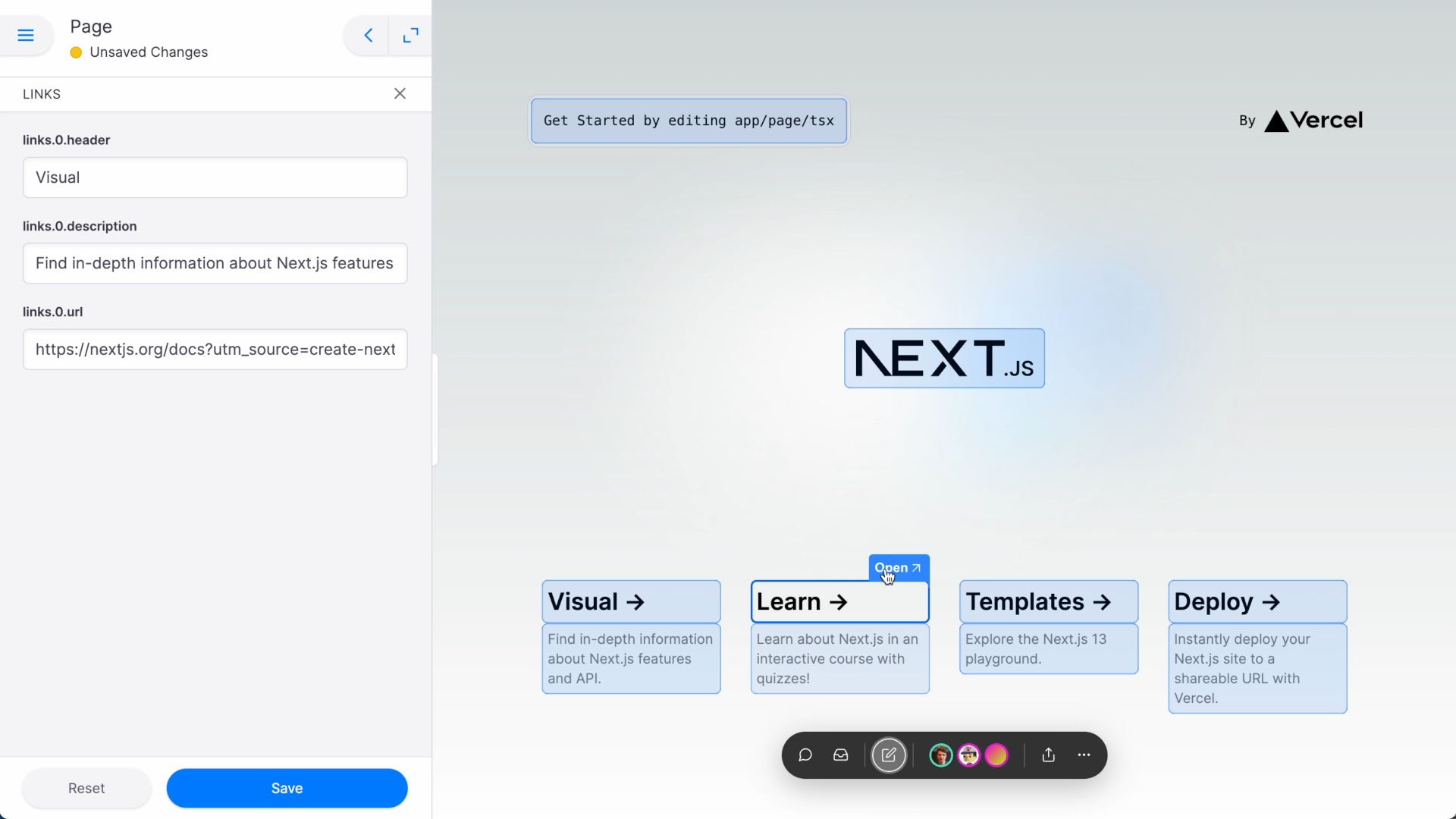Toggle the visual edit pencil mode
Viewport: 1456px width, 819px height.
tap(889, 755)
